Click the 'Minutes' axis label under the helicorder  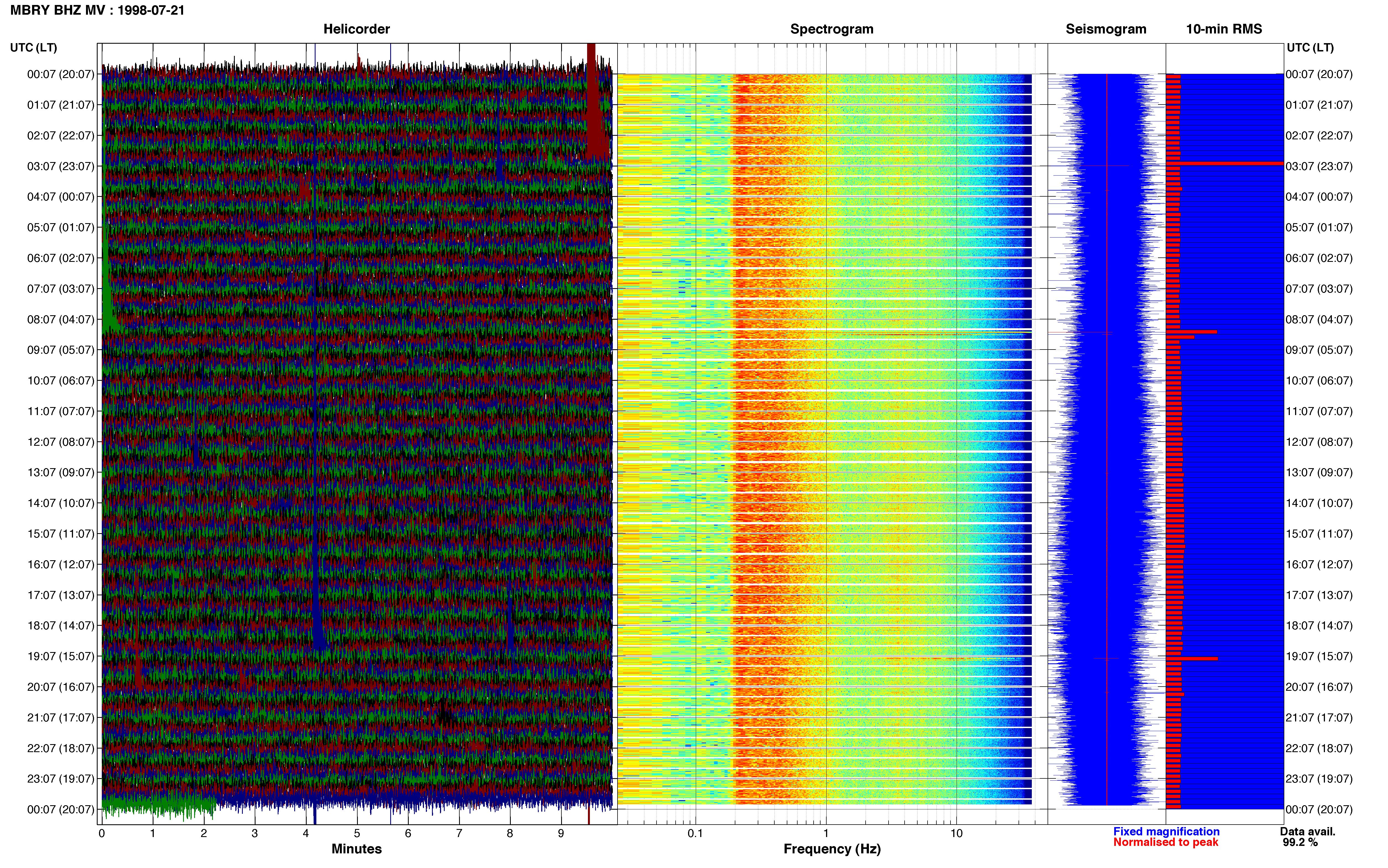click(356, 849)
